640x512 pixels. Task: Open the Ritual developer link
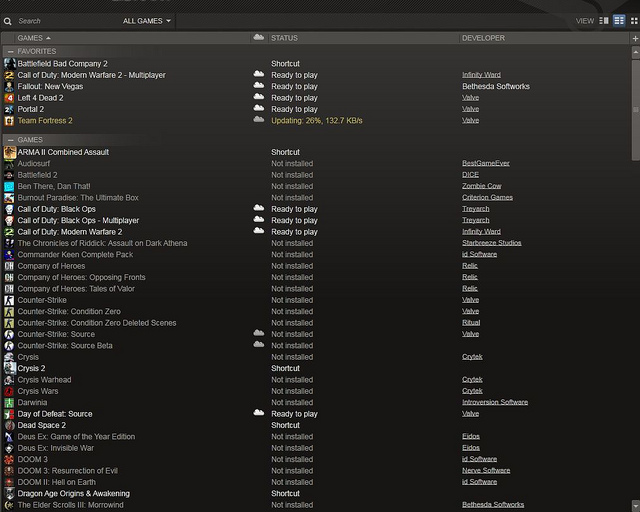(x=471, y=323)
